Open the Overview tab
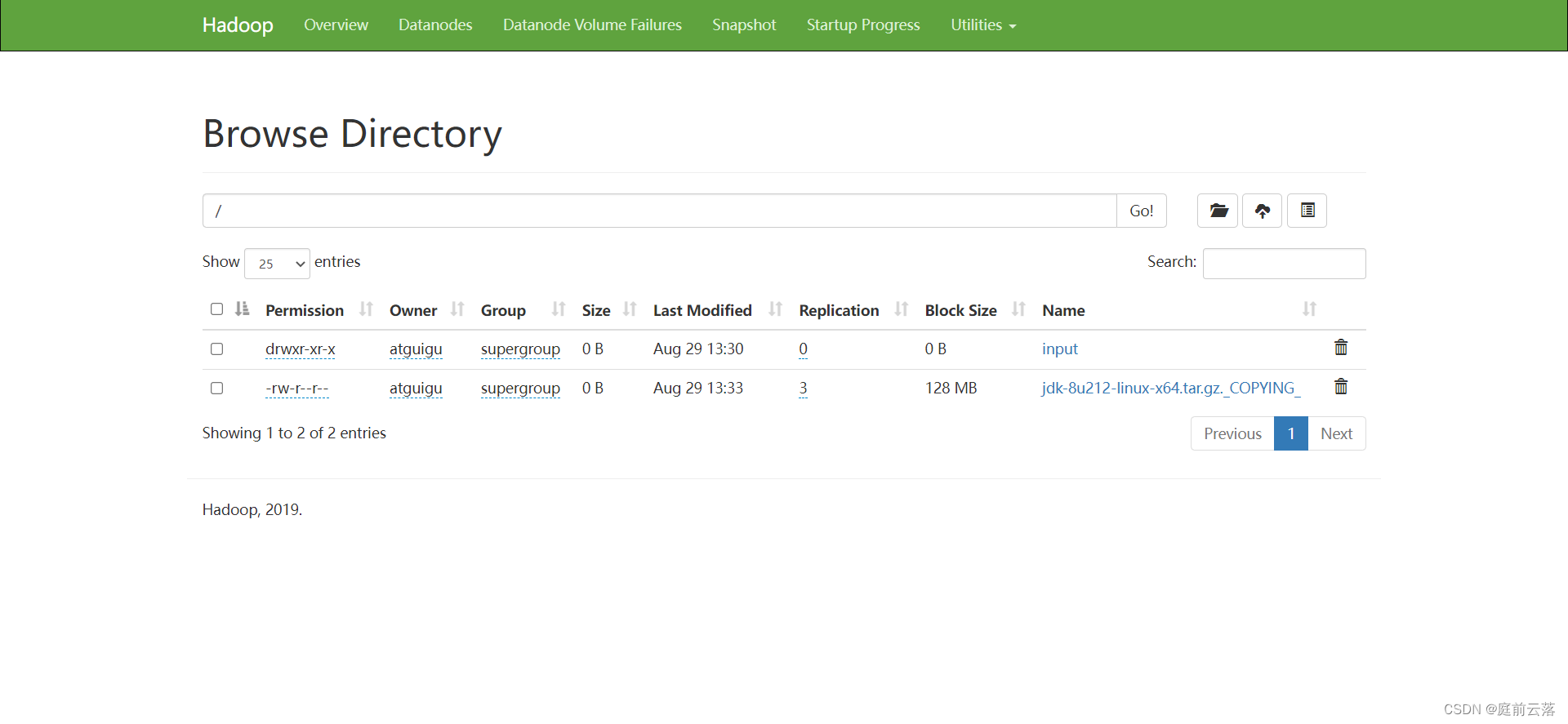 point(336,25)
